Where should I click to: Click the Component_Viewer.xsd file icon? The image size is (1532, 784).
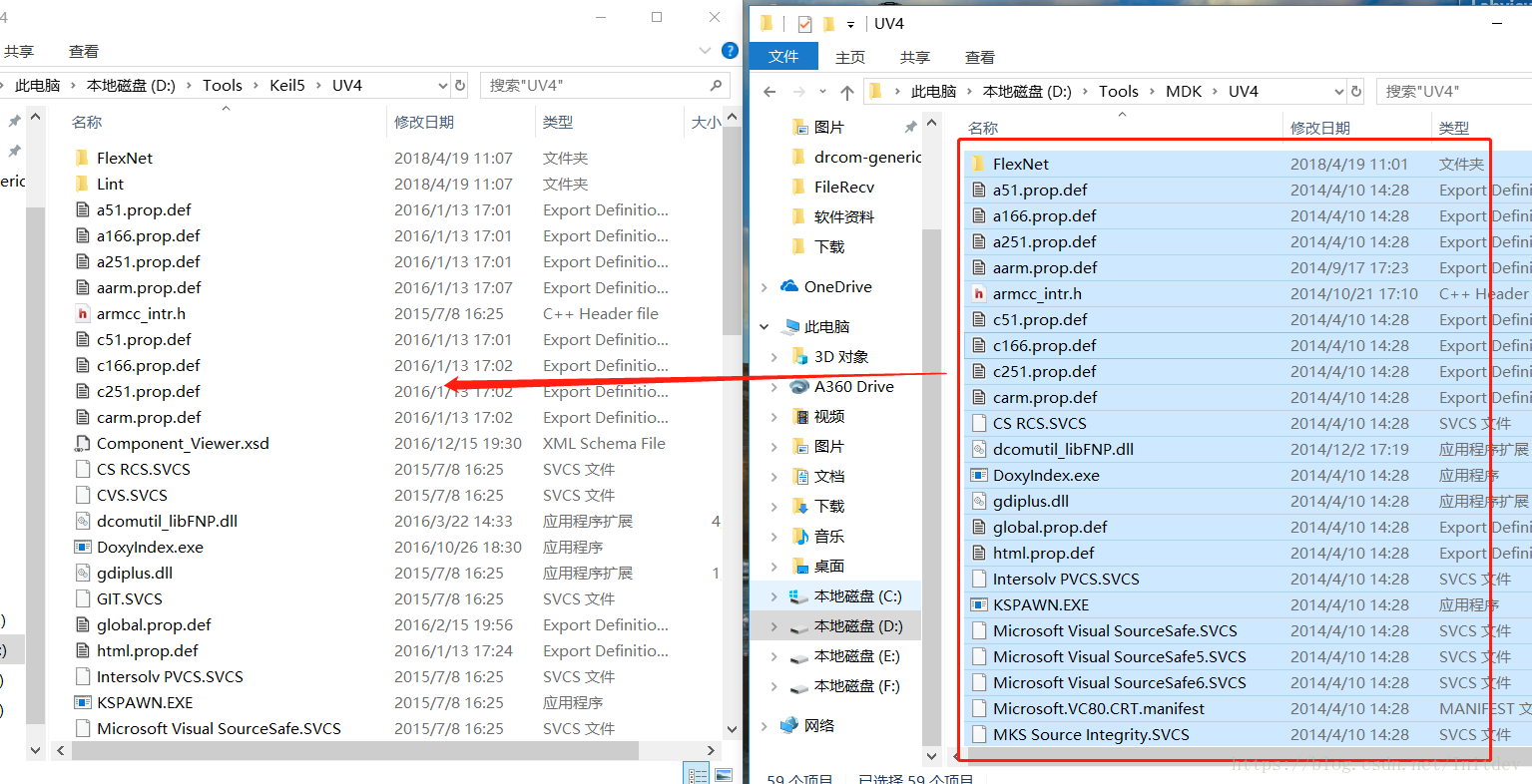coord(83,444)
